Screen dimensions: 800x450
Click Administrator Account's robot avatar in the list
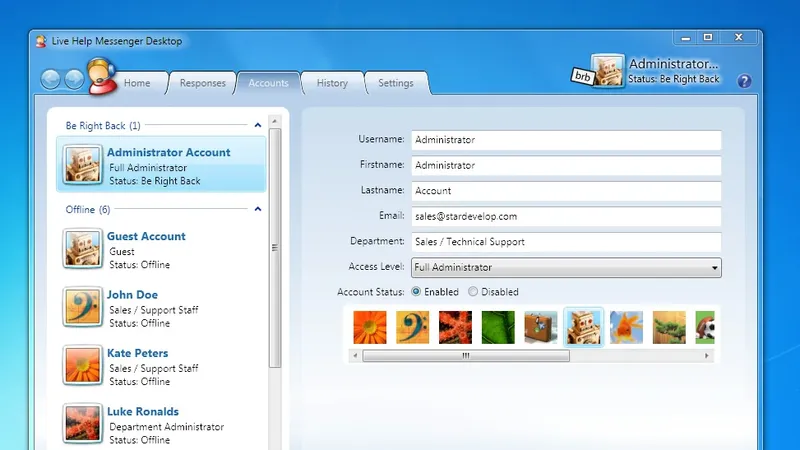(82, 164)
